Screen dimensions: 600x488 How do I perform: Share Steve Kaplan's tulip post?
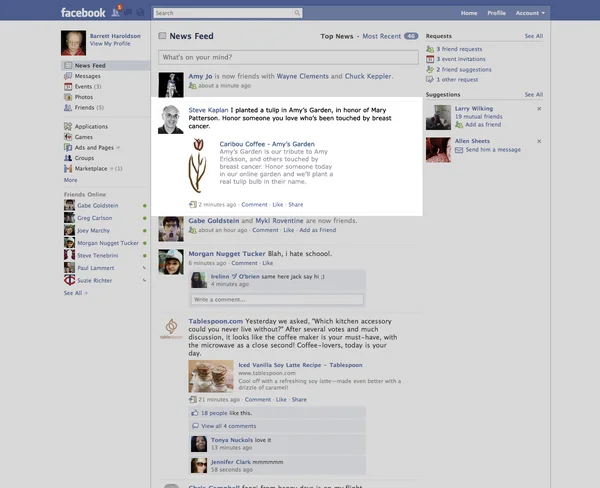295,205
